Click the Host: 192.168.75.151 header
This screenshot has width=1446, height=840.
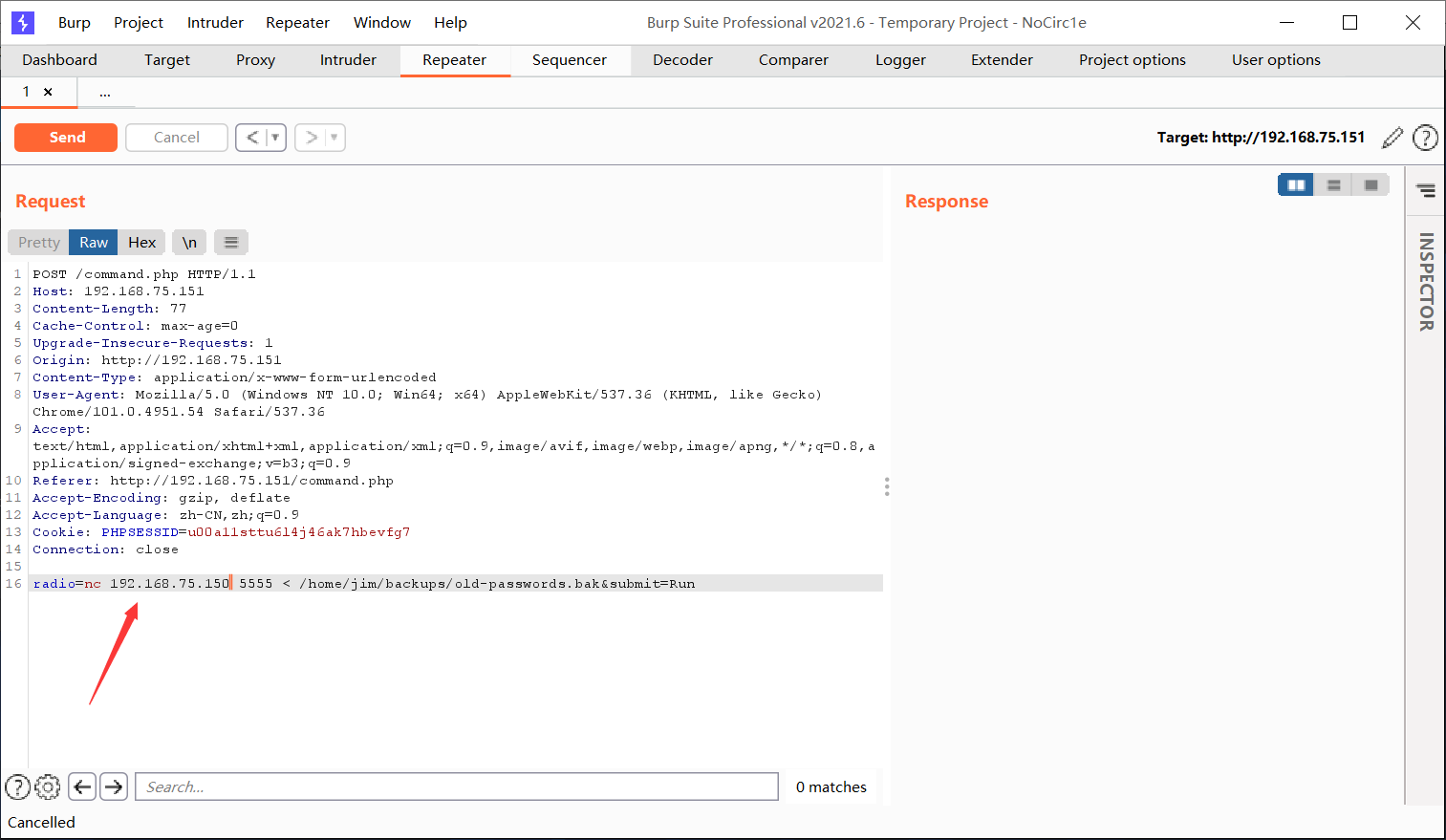coord(119,291)
